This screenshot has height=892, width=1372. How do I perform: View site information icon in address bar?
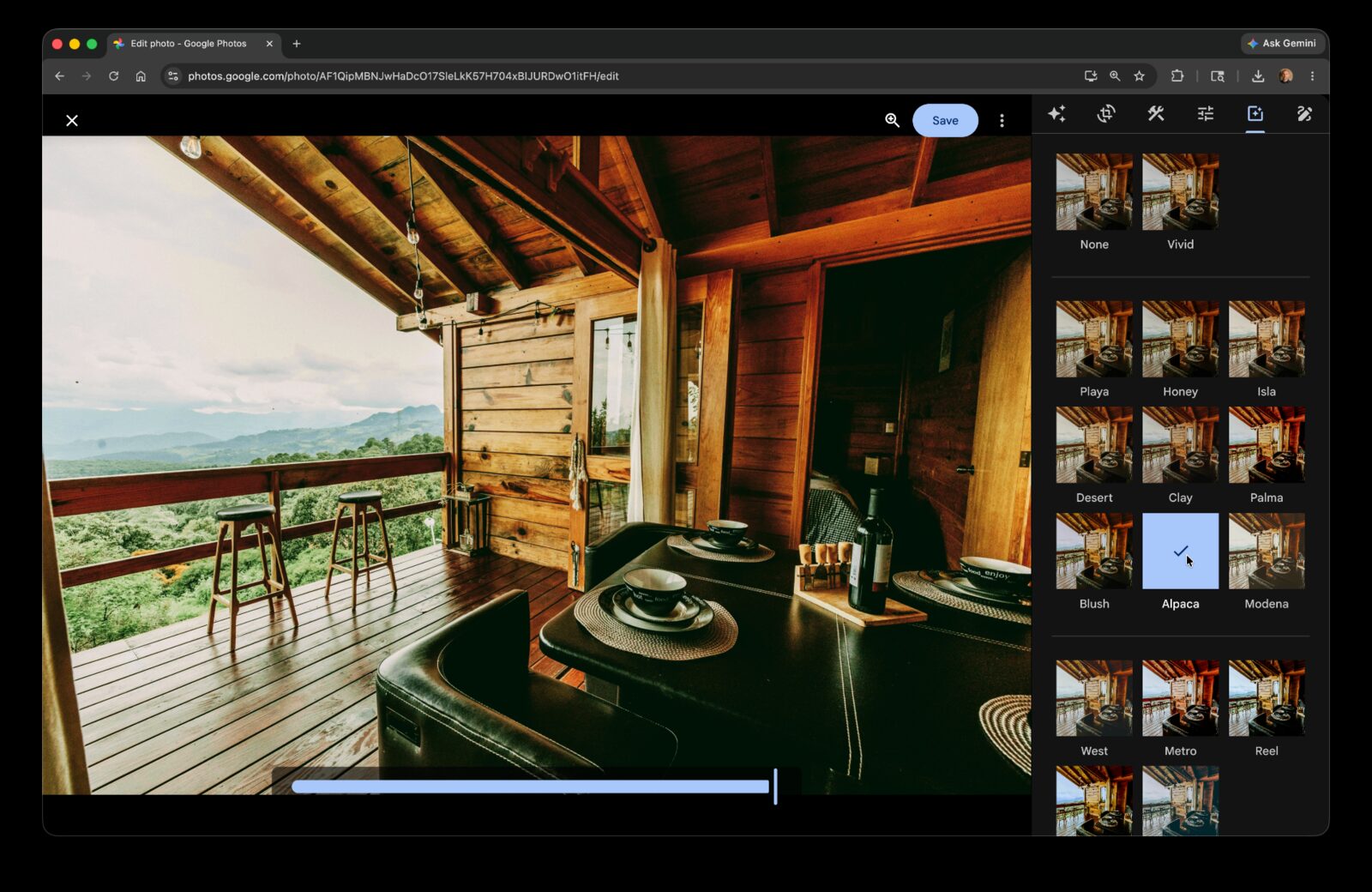point(172,76)
